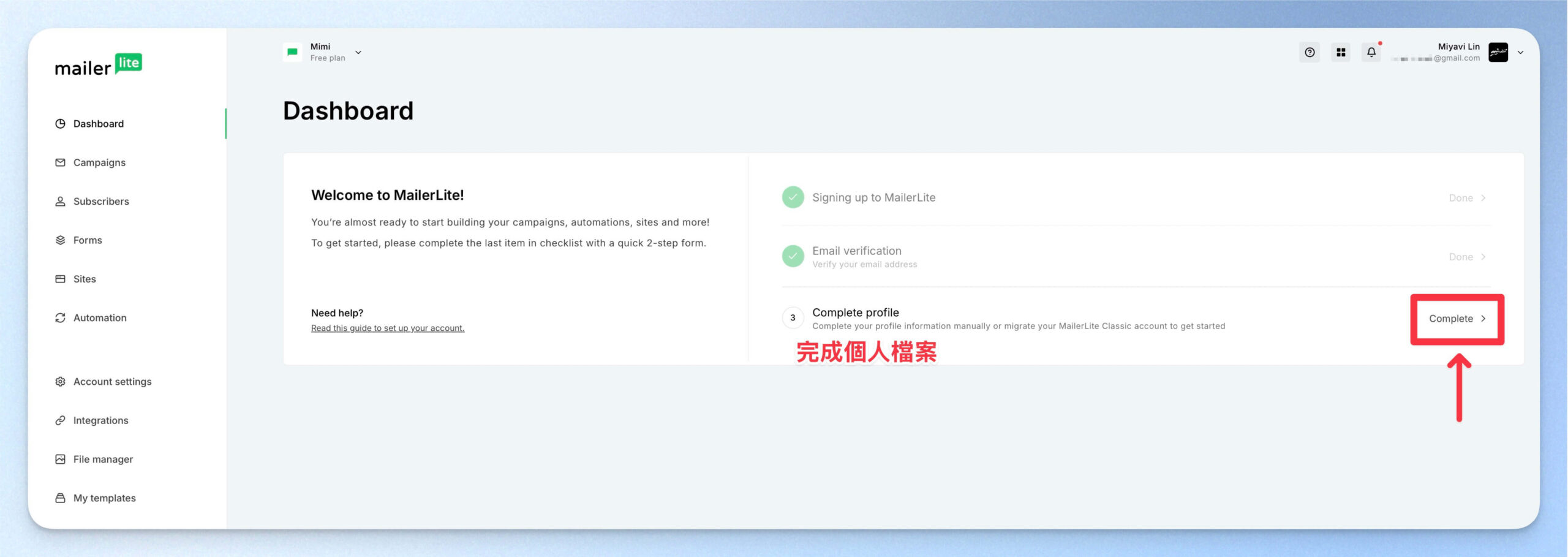Click the Miyavi Lin user name
1568x557 pixels.
click(1458, 47)
